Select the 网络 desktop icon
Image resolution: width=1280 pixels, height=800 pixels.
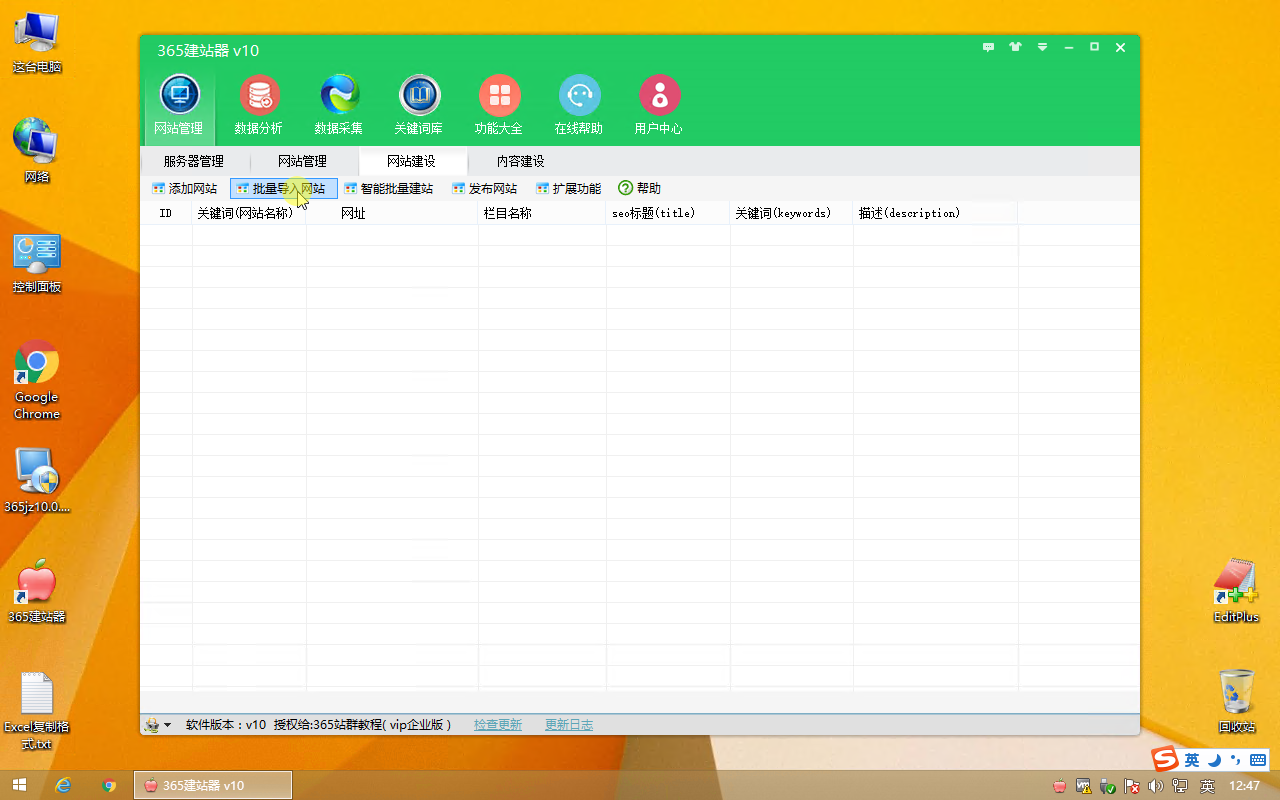pyautogui.click(x=37, y=150)
